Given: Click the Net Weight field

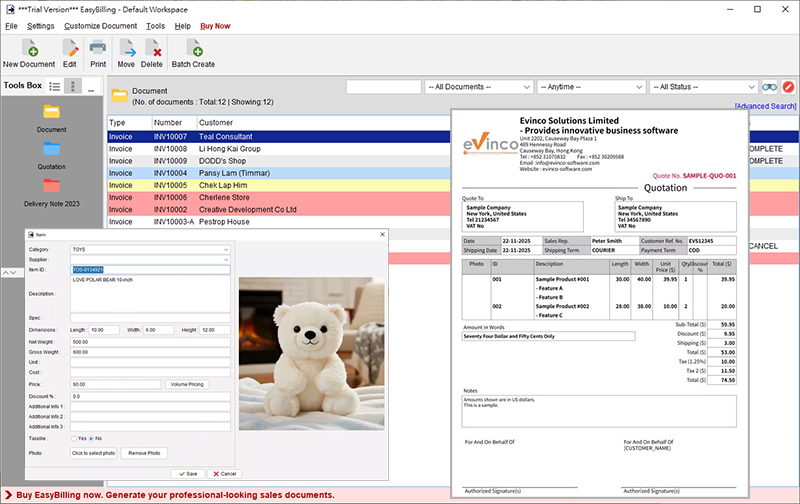Looking at the screenshot, I should [151, 342].
